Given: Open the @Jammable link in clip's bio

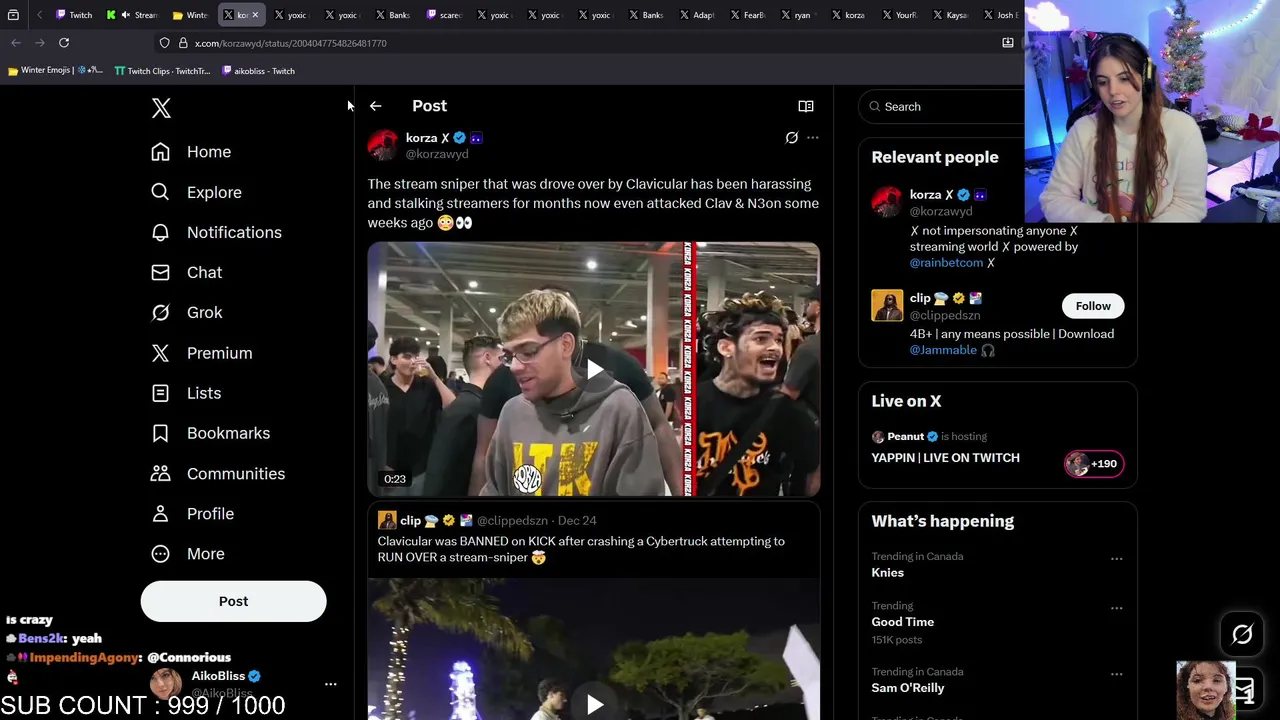Looking at the screenshot, I should [943, 350].
